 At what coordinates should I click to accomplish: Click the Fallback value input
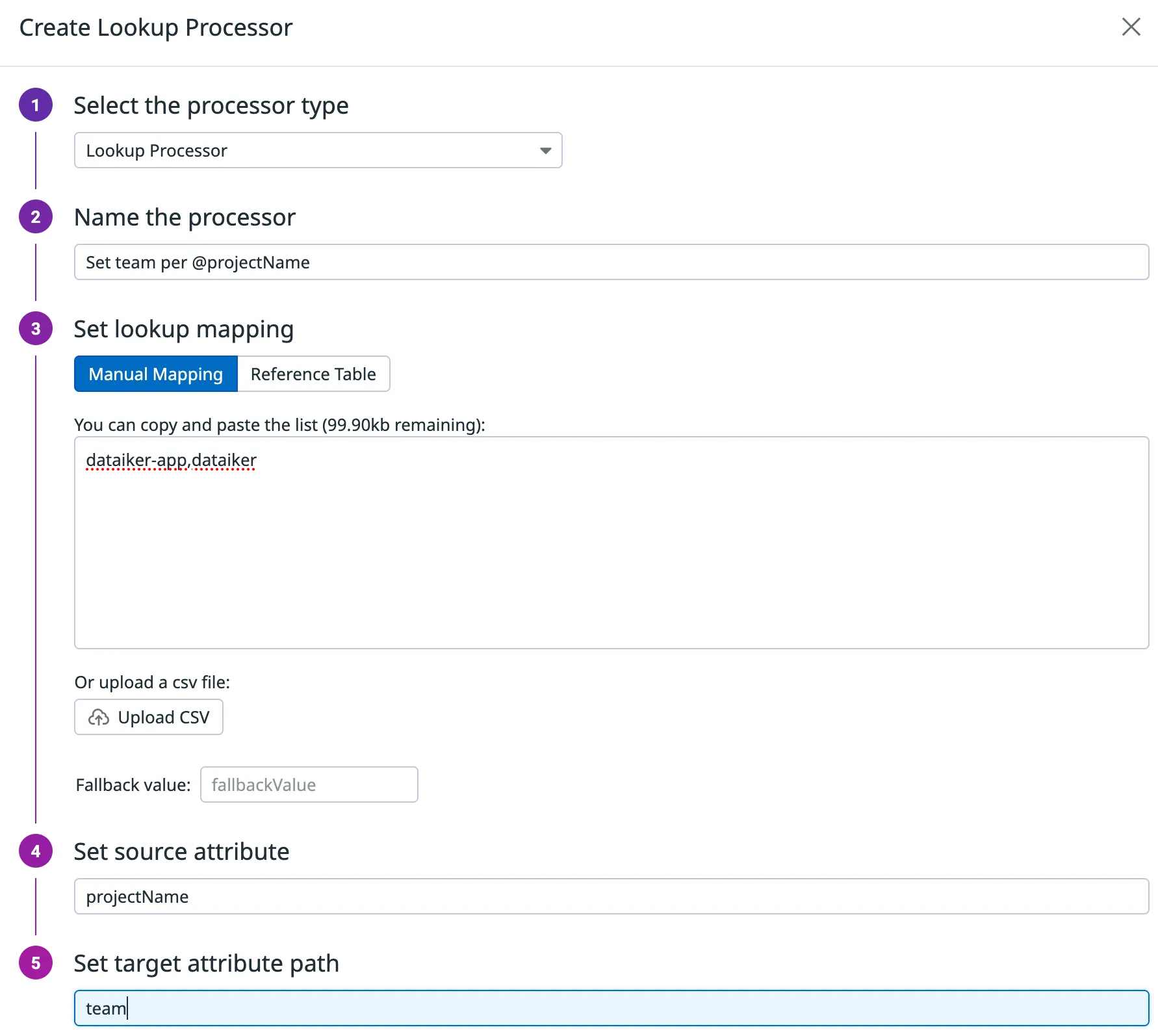[x=309, y=785]
